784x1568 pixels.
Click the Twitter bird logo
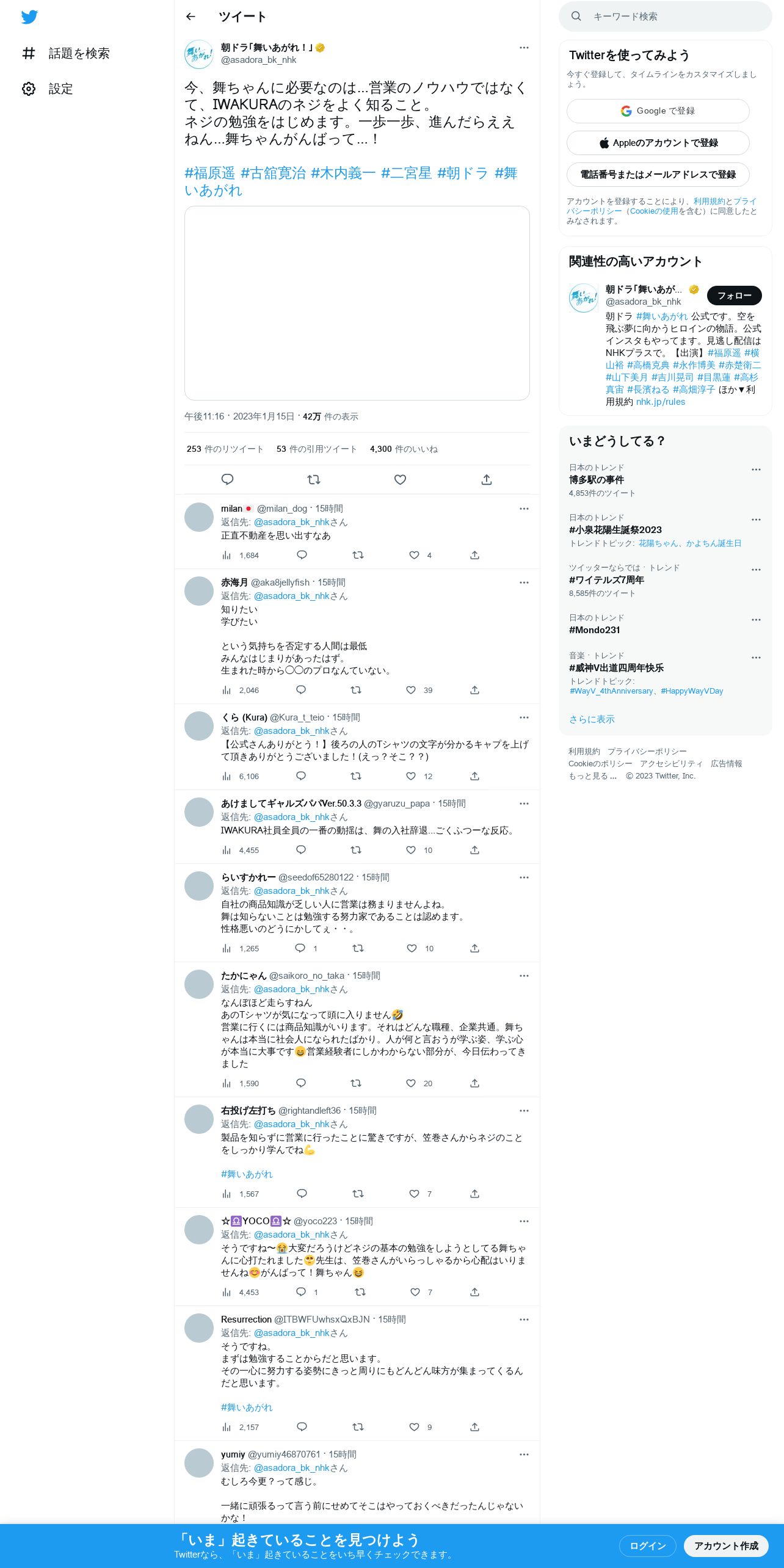click(29, 17)
